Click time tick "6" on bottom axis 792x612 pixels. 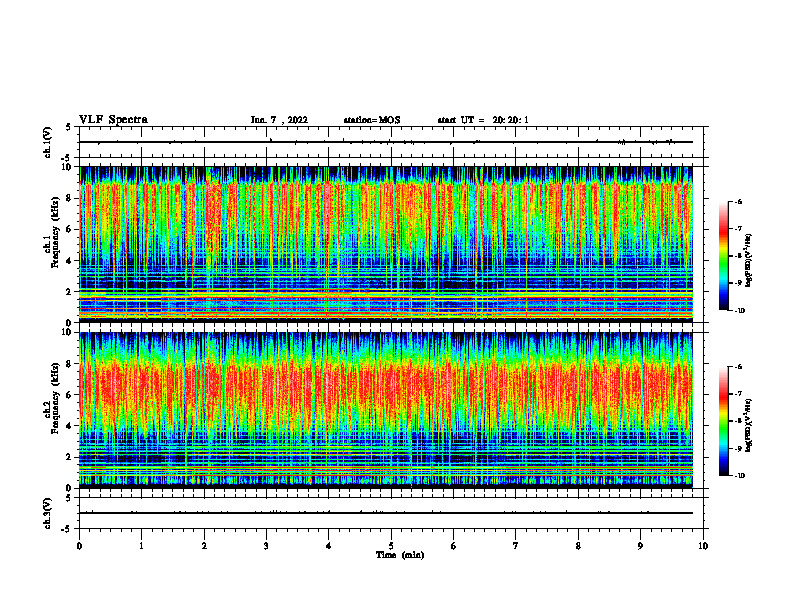point(454,546)
